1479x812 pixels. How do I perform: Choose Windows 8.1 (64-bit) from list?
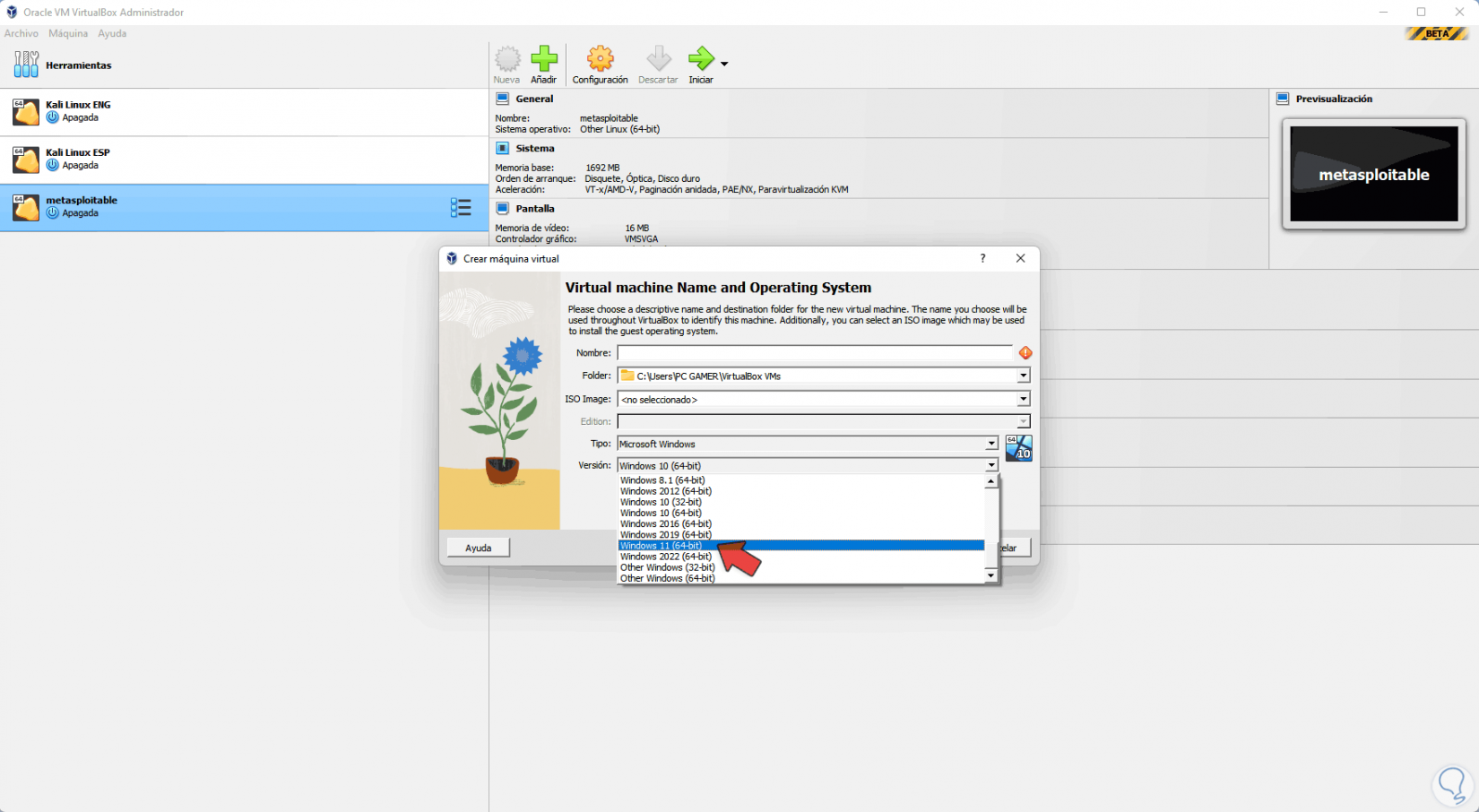click(x=801, y=480)
